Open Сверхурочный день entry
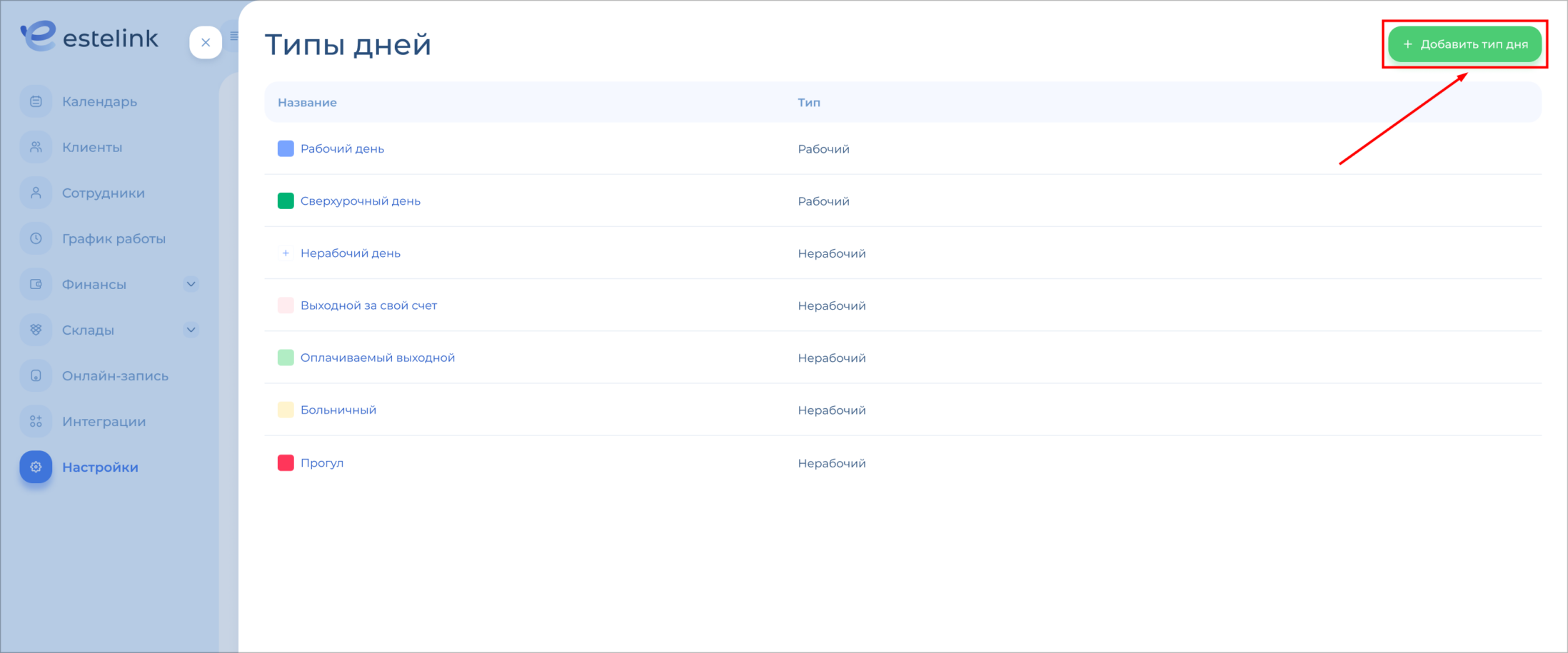 pos(360,201)
